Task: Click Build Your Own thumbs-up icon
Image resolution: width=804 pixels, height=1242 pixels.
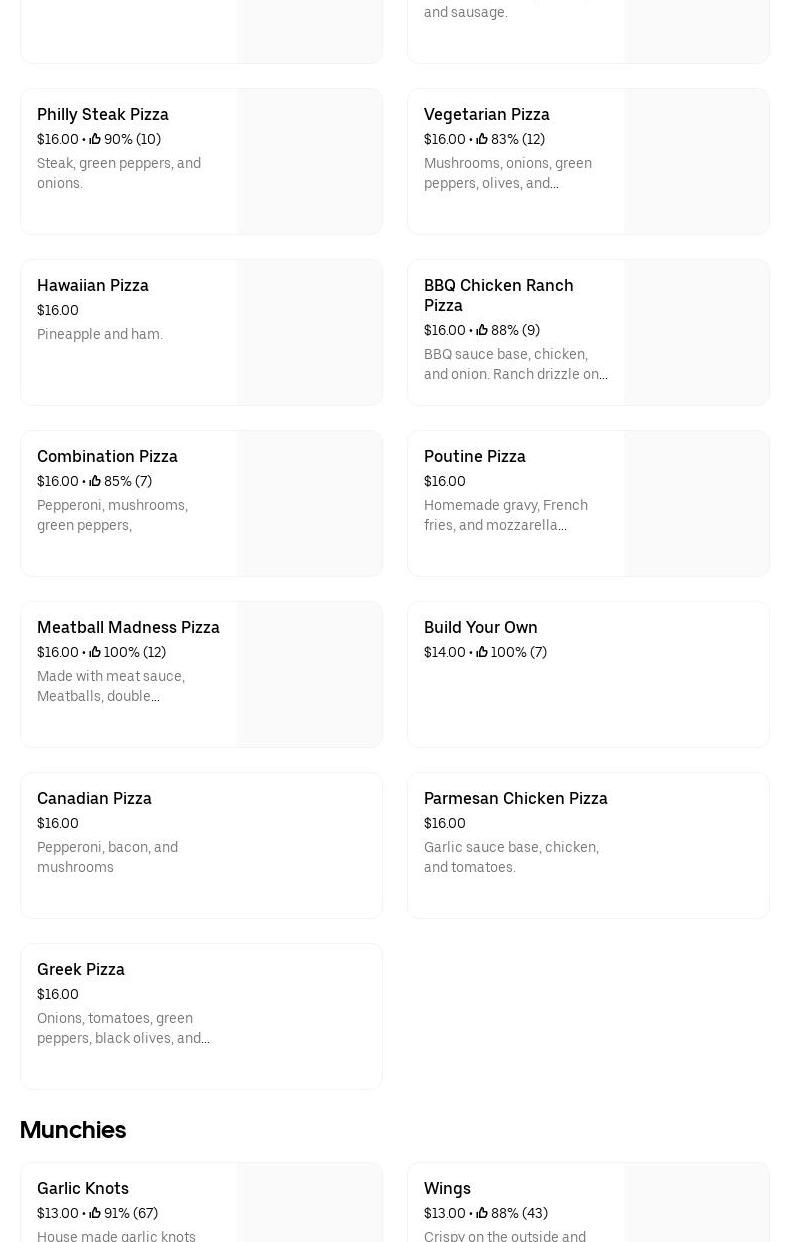Action: coord(482,653)
